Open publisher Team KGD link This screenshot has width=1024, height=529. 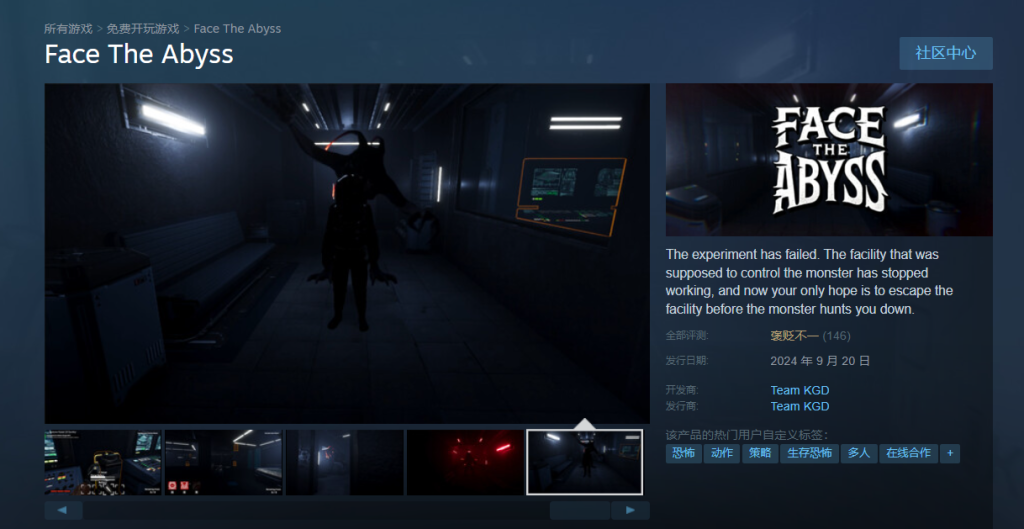(x=799, y=406)
